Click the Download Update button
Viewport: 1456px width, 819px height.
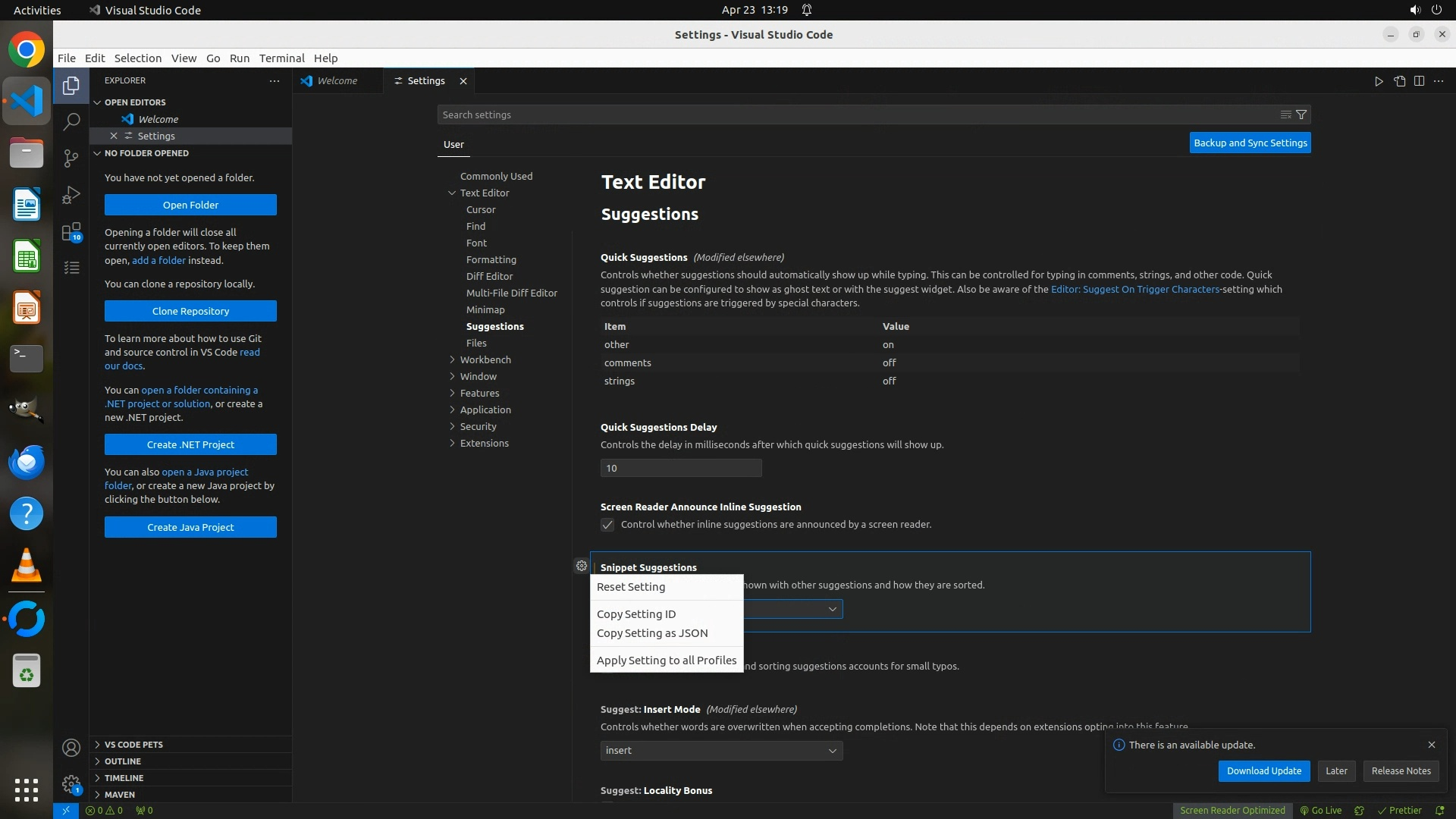(x=1263, y=770)
